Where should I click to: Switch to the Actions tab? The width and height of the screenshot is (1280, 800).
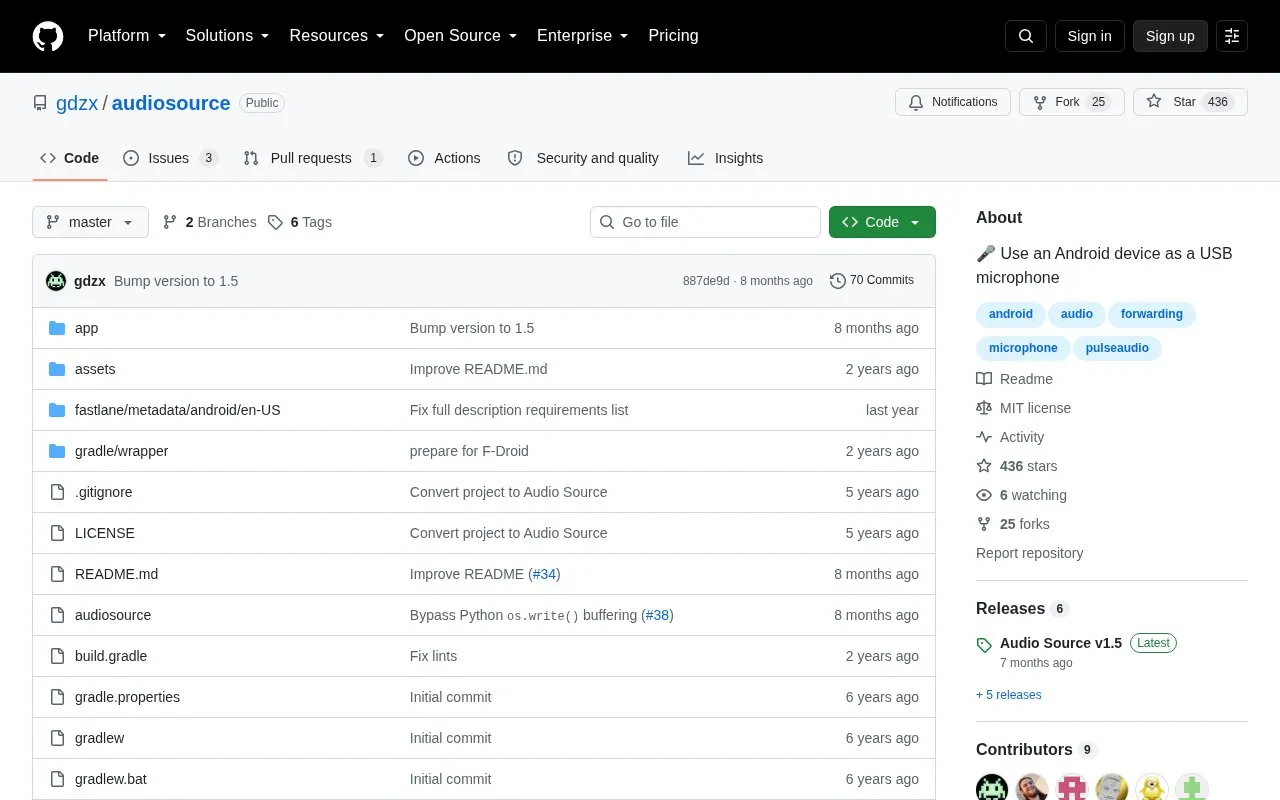(x=444, y=158)
